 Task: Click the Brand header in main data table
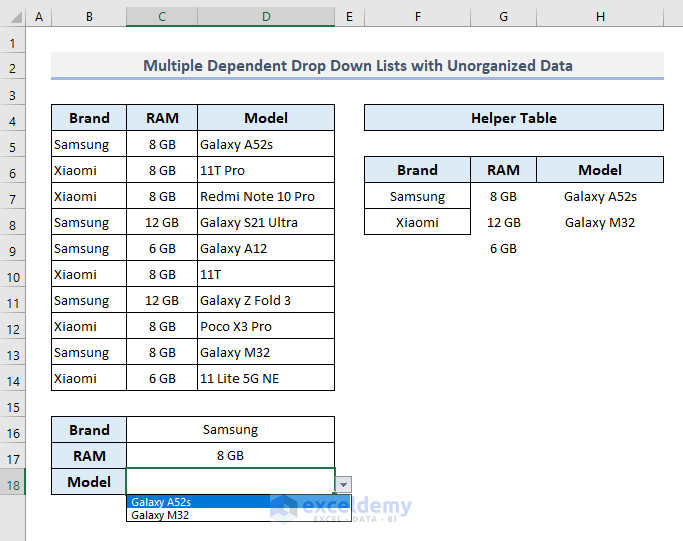point(89,118)
